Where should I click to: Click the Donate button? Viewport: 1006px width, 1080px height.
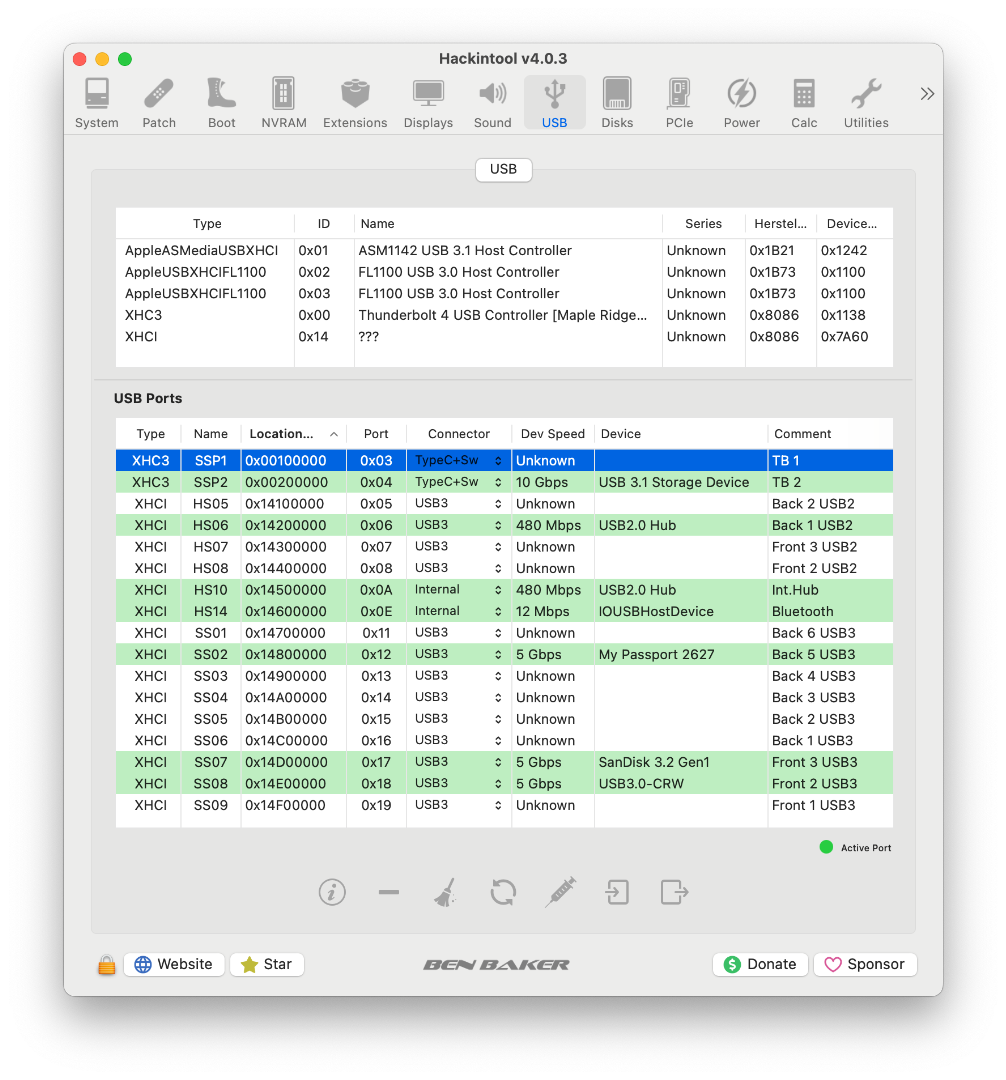(760, 964)
